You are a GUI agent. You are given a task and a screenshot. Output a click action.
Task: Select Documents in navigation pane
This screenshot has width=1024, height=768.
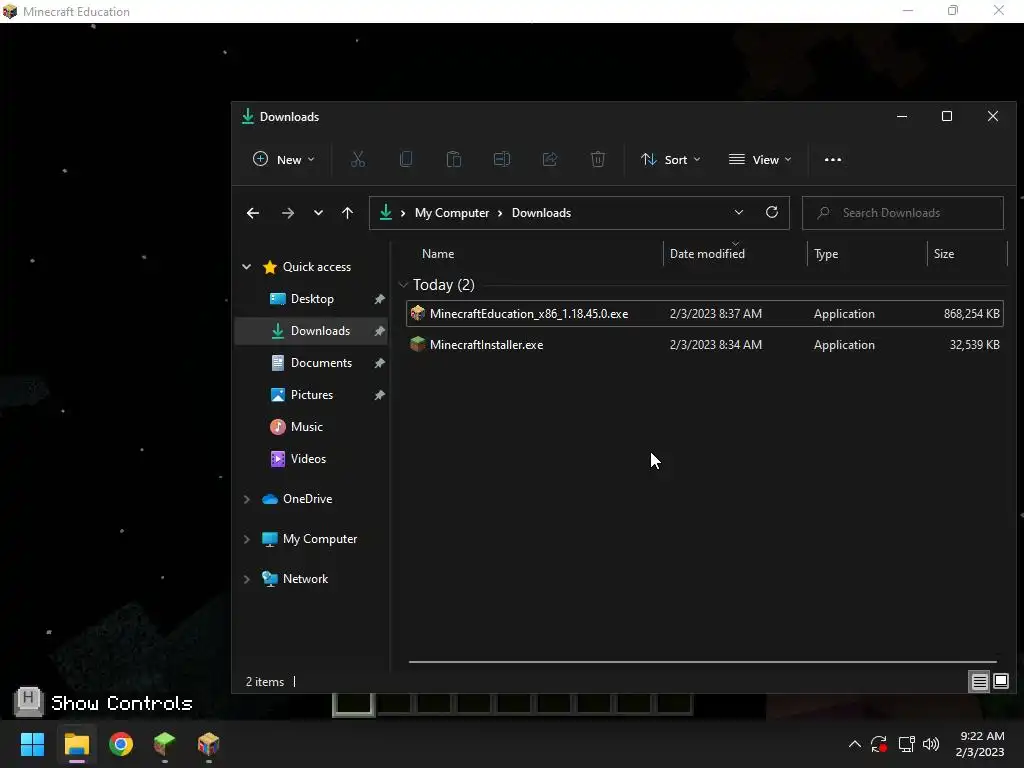point(312,362)
